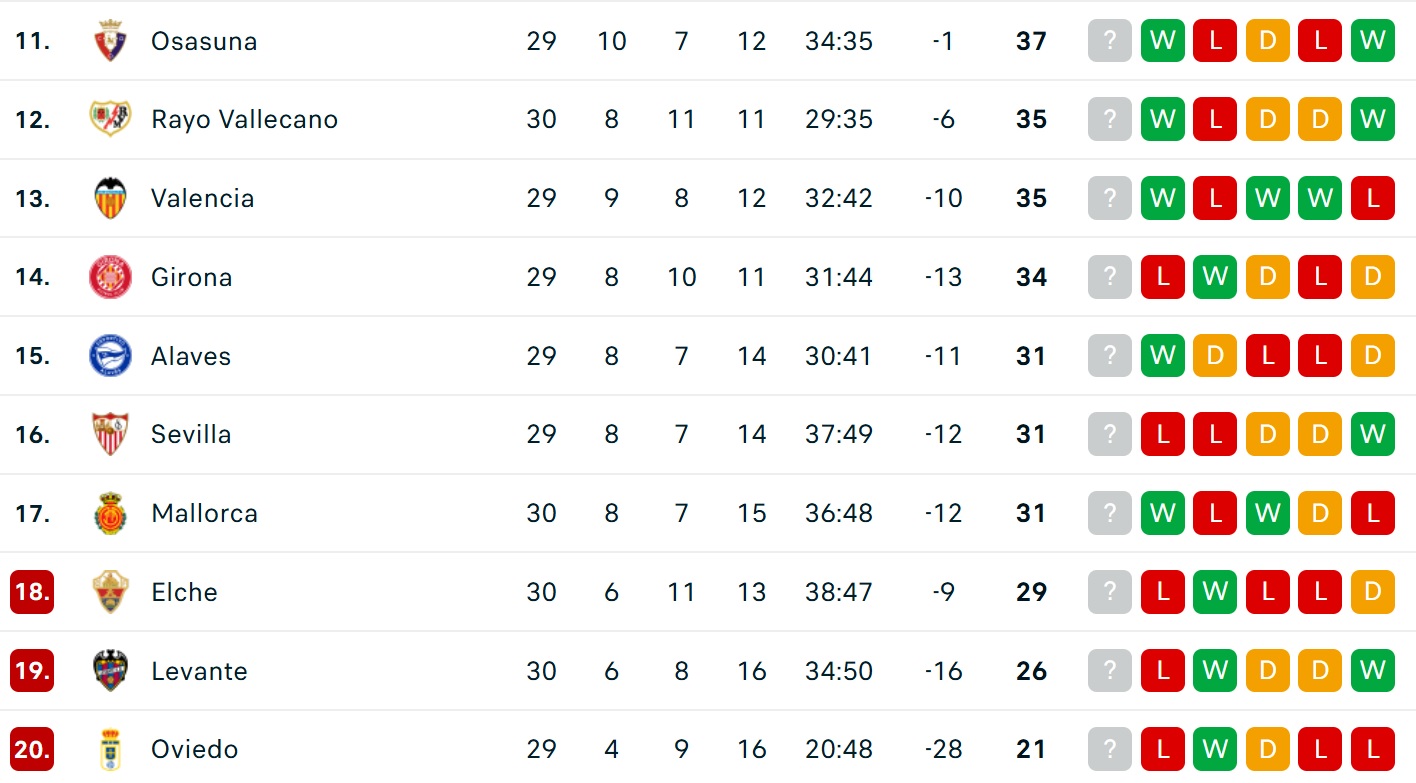
Task: Click the red position 20 badge
Action: [x=32, y=749]
